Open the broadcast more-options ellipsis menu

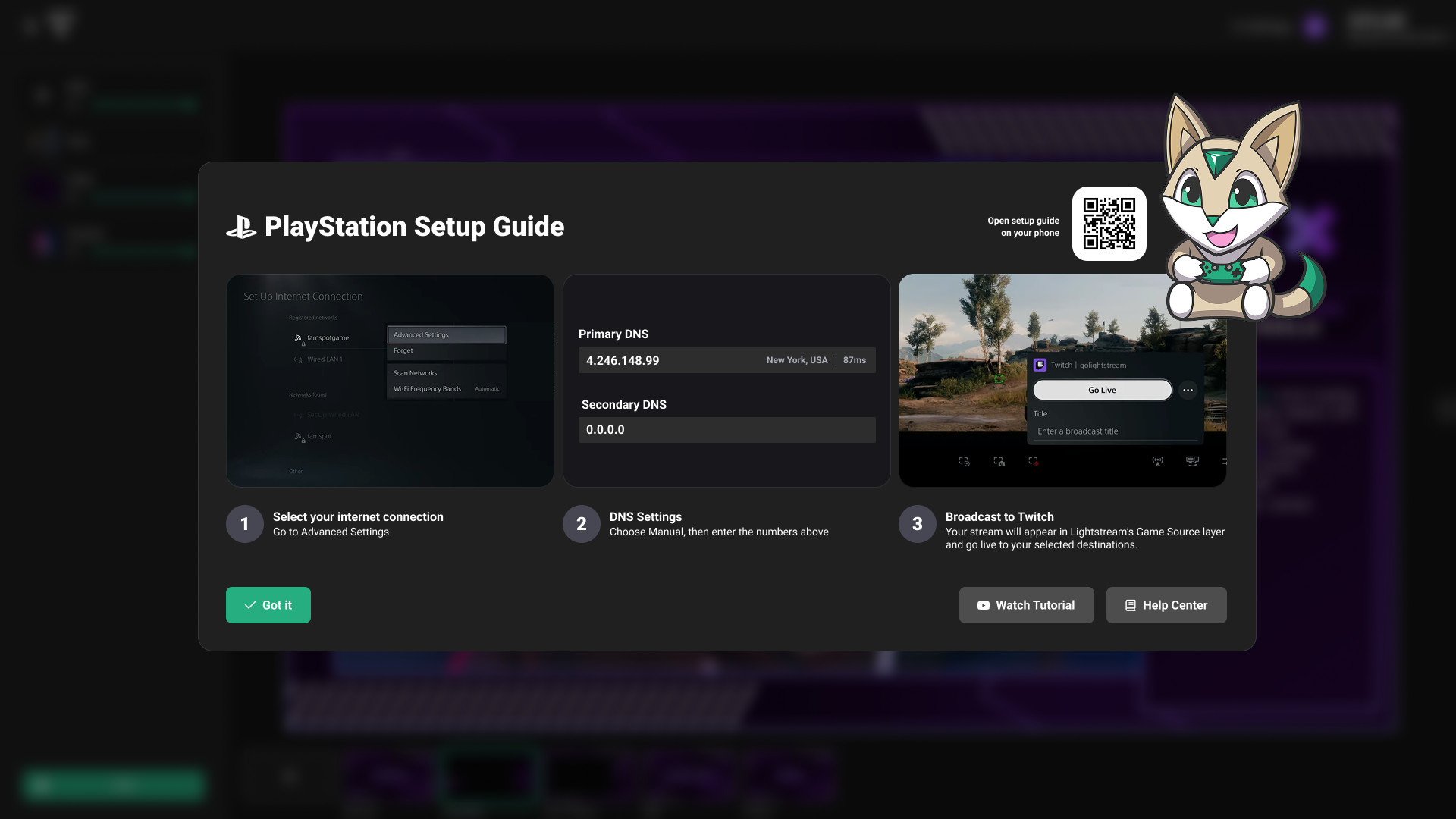pos(1188,390)
